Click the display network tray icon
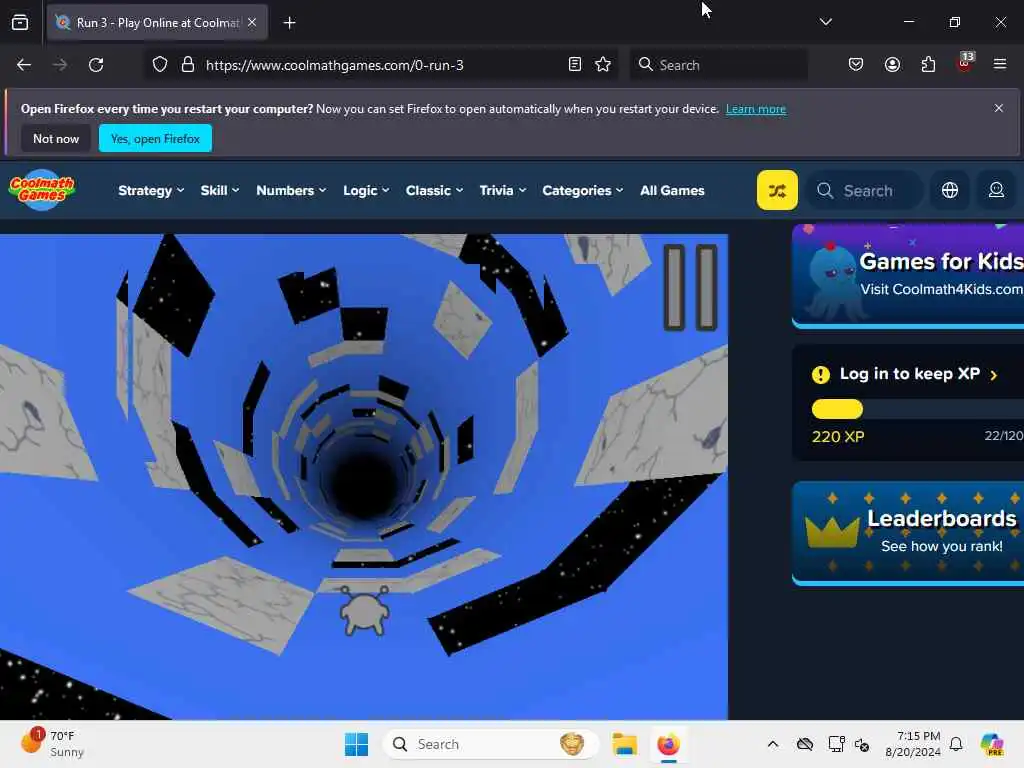1024x768 pixels. point(836,744)
